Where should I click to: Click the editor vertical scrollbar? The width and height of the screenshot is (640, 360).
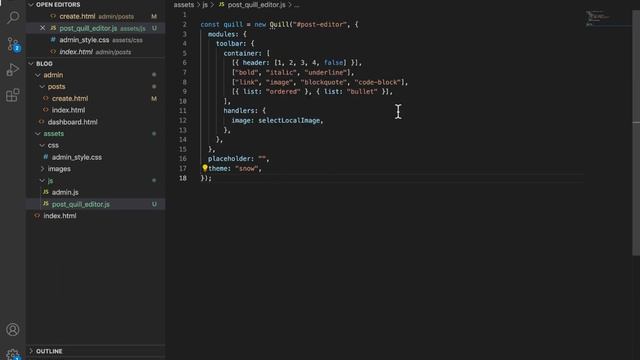(636, 133)
